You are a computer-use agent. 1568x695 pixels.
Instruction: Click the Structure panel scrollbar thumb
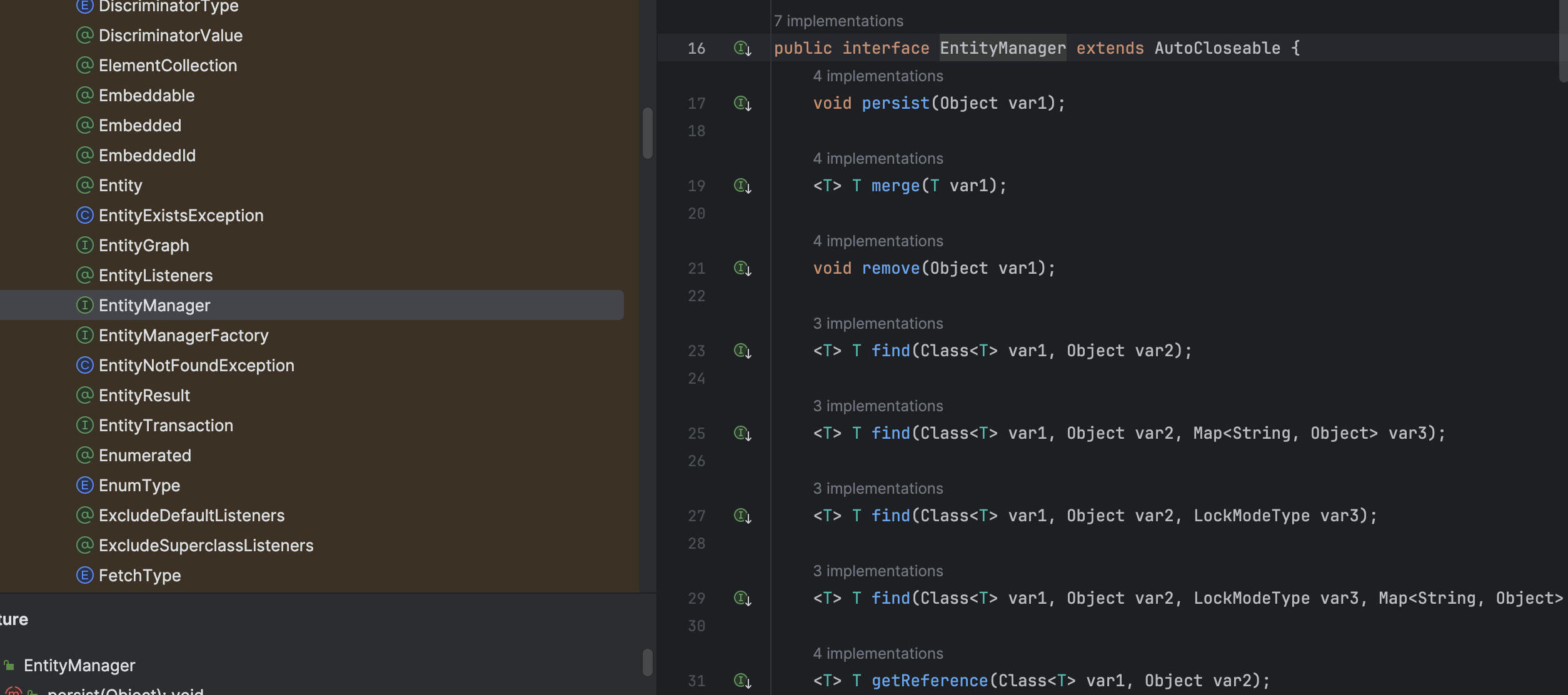(648, 662)
